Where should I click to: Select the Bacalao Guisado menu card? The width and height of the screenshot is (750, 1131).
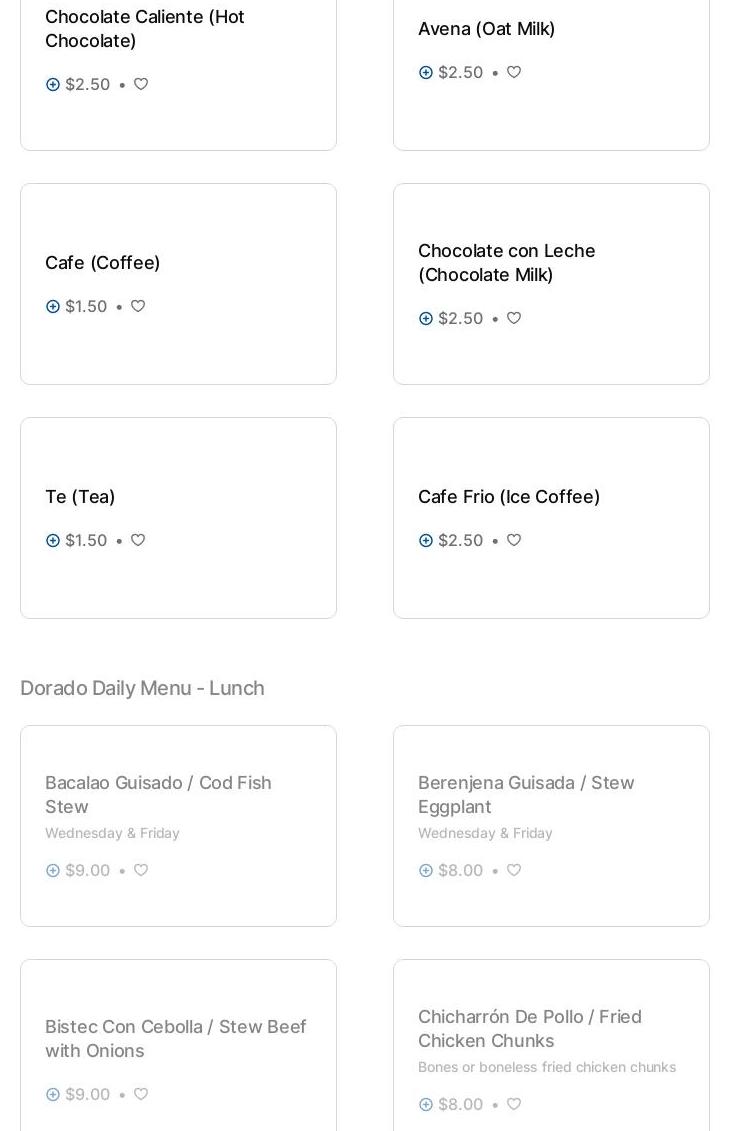click(x=178, y=825)
